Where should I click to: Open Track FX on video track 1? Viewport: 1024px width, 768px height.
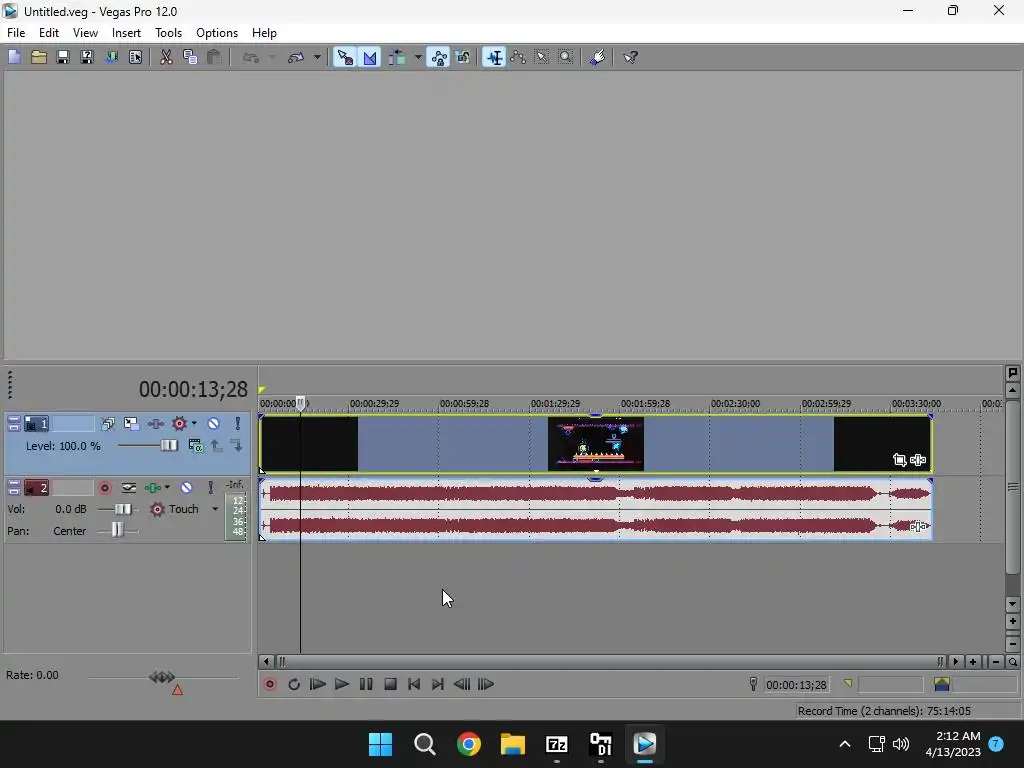pos(155,424)
